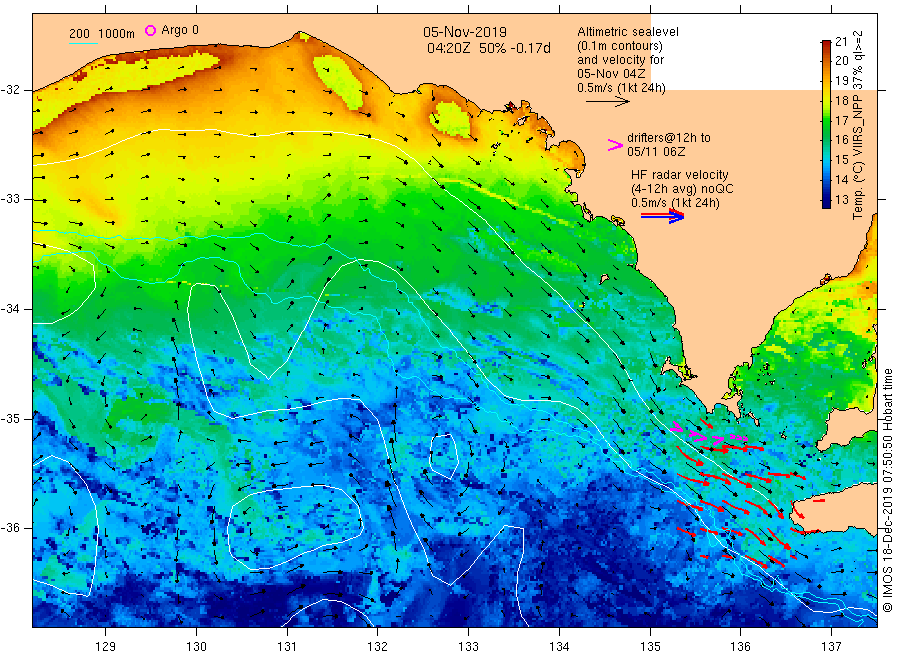The height and width of the screenshot is (660, 900).
Task: Click the '200 1000m' depth legend text
Action: click(102, 34)
